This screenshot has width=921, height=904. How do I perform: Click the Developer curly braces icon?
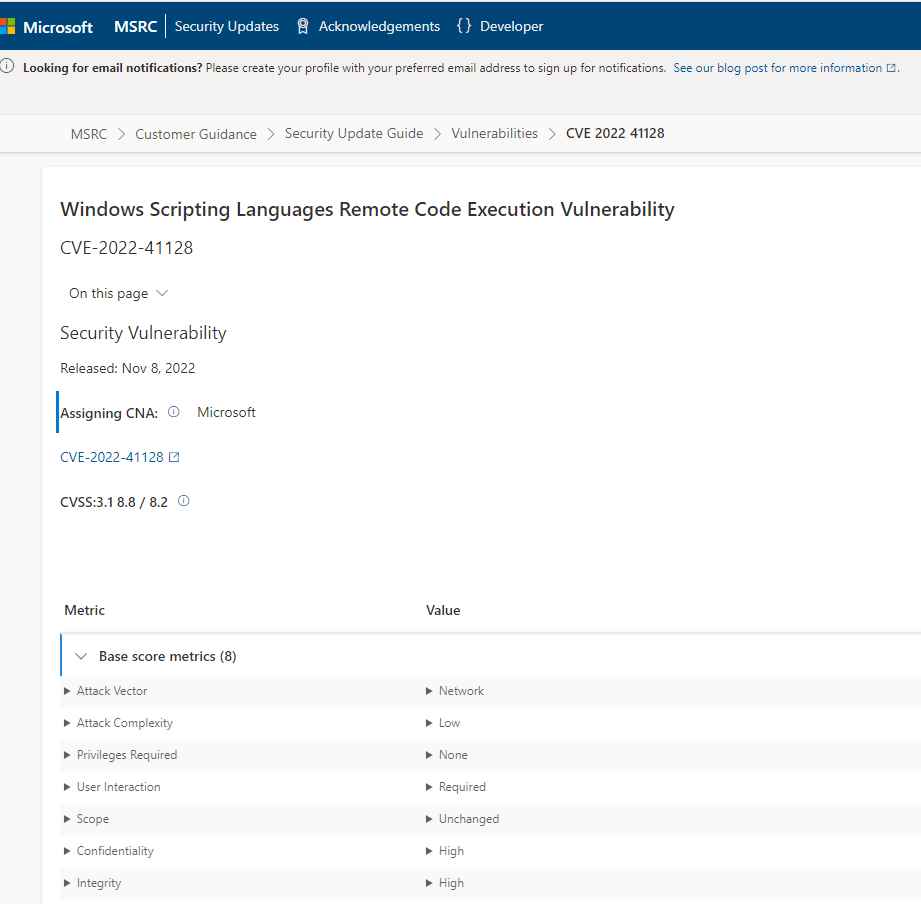464,26
